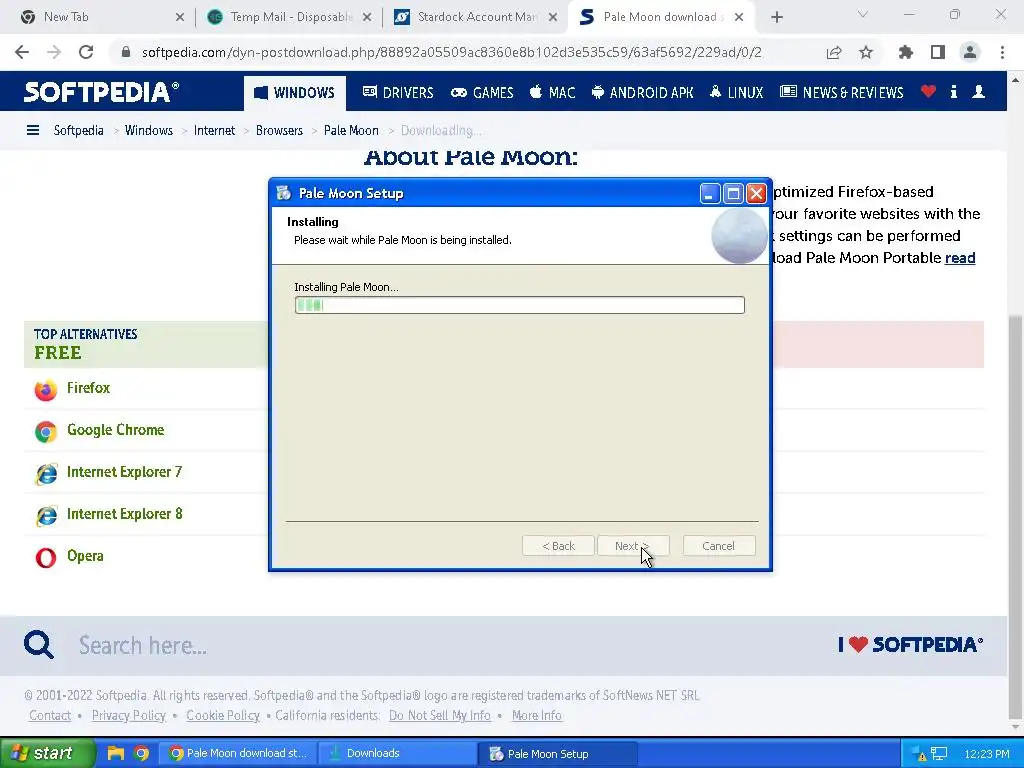This screenshot has height=768, width=1024.
Task: Click the Softpedia logo
Action: point(101,92)
